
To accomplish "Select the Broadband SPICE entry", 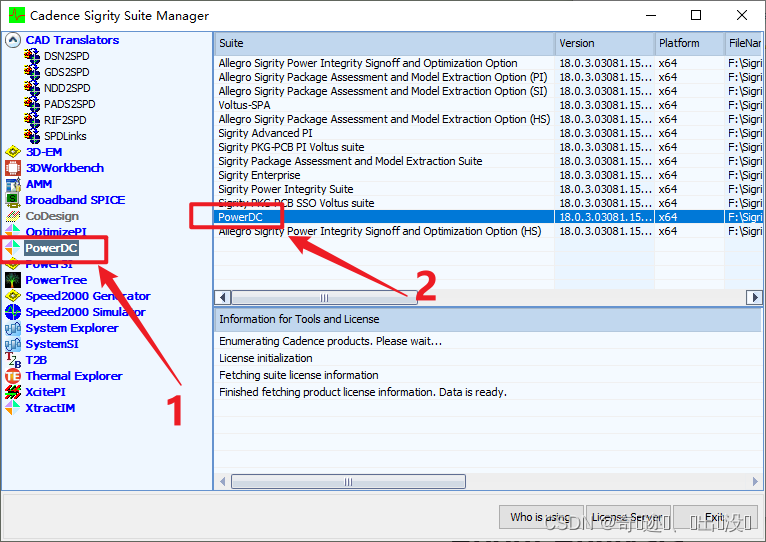I will (x=75, y=200).
